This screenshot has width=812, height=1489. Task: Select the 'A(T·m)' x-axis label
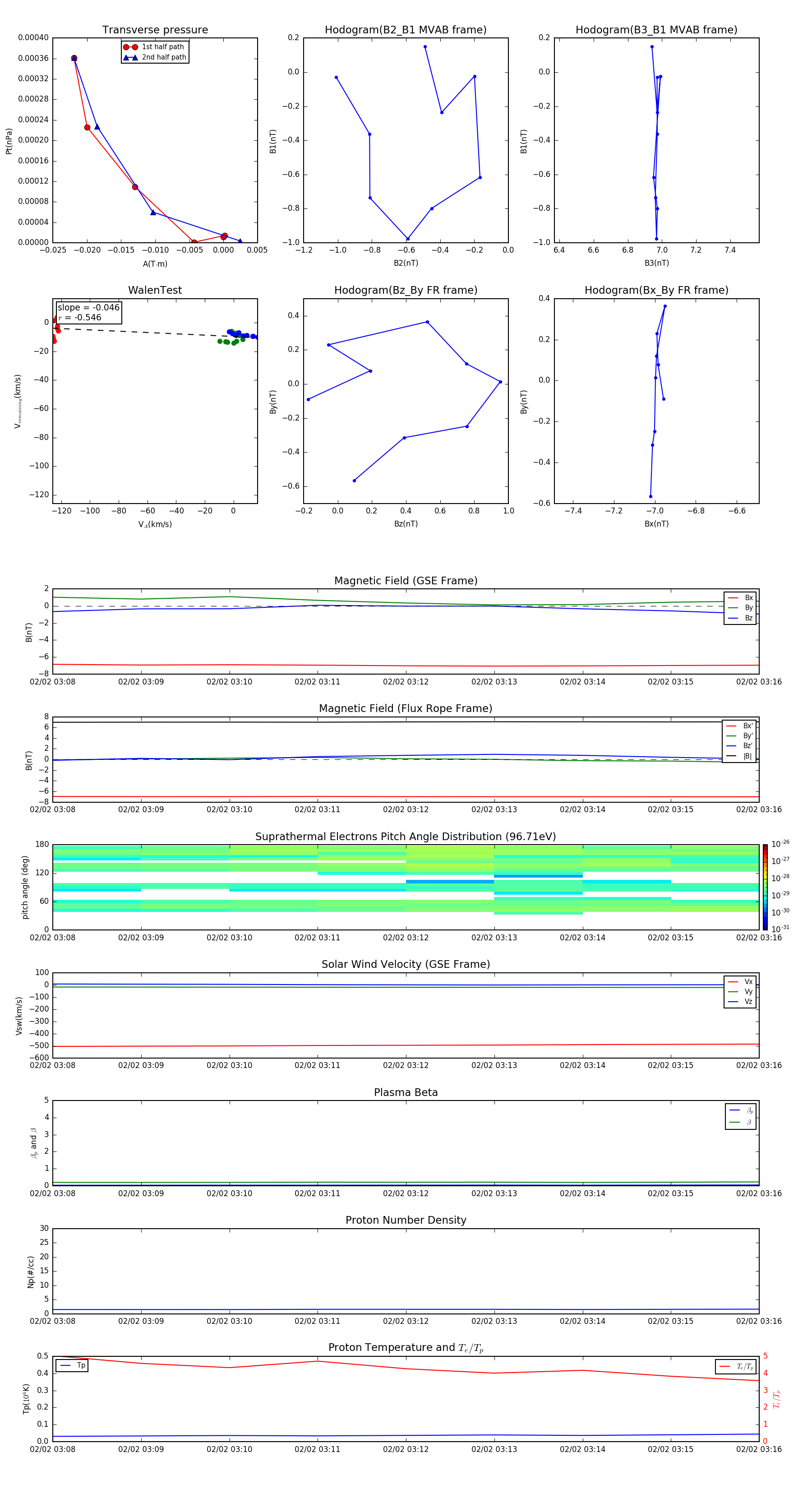coord(155,264)
